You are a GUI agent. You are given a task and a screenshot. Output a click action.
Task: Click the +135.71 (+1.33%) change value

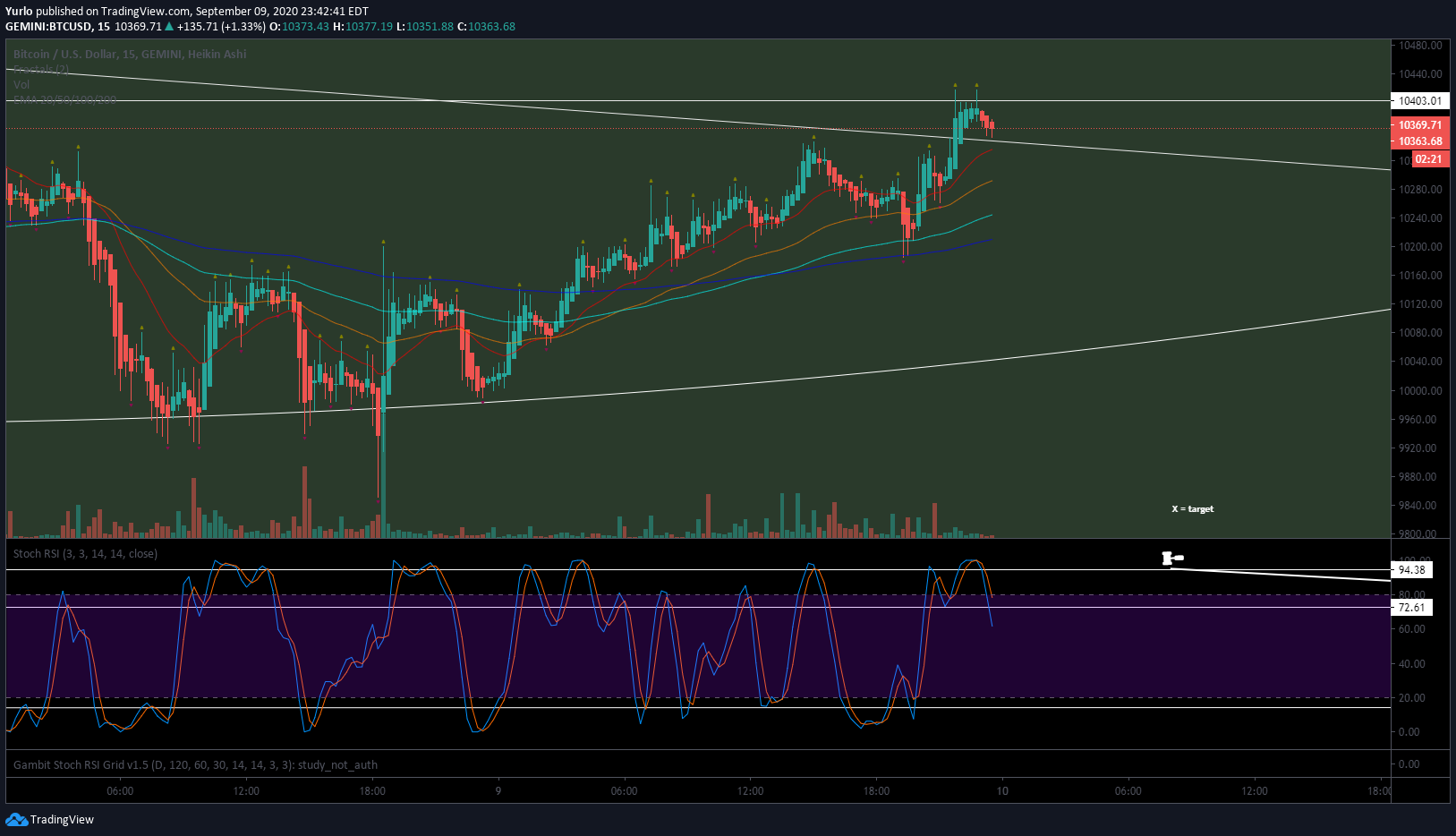pos(221,27)
